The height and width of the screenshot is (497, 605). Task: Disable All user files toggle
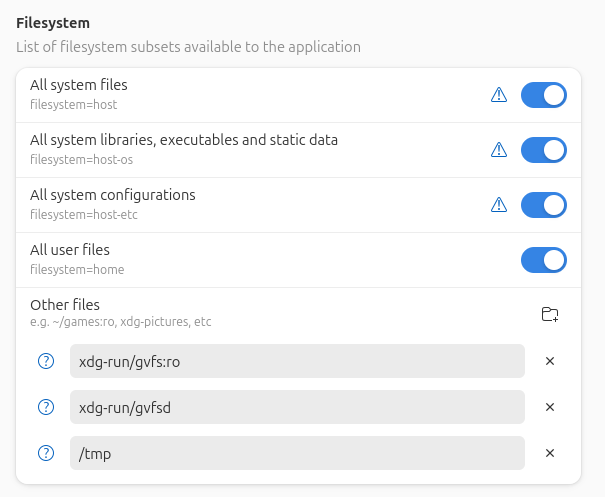point(544,260)
